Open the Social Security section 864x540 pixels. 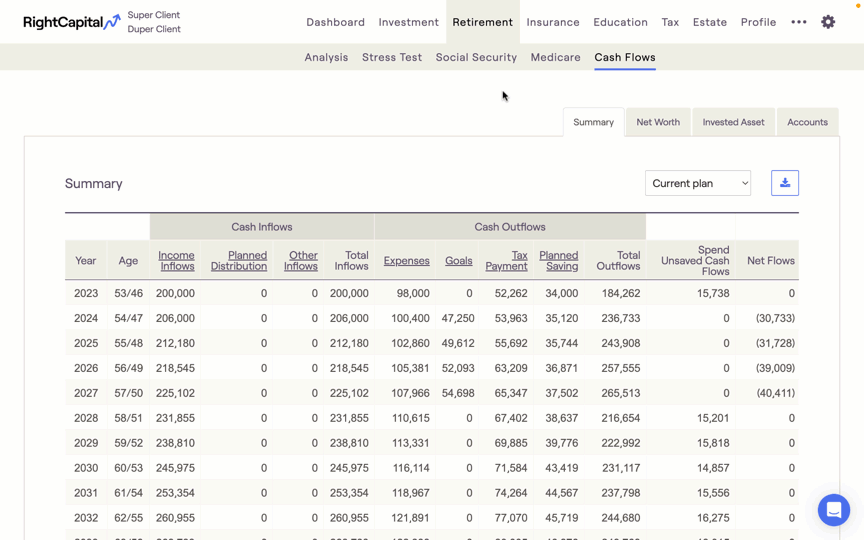[x=476, y=57]
